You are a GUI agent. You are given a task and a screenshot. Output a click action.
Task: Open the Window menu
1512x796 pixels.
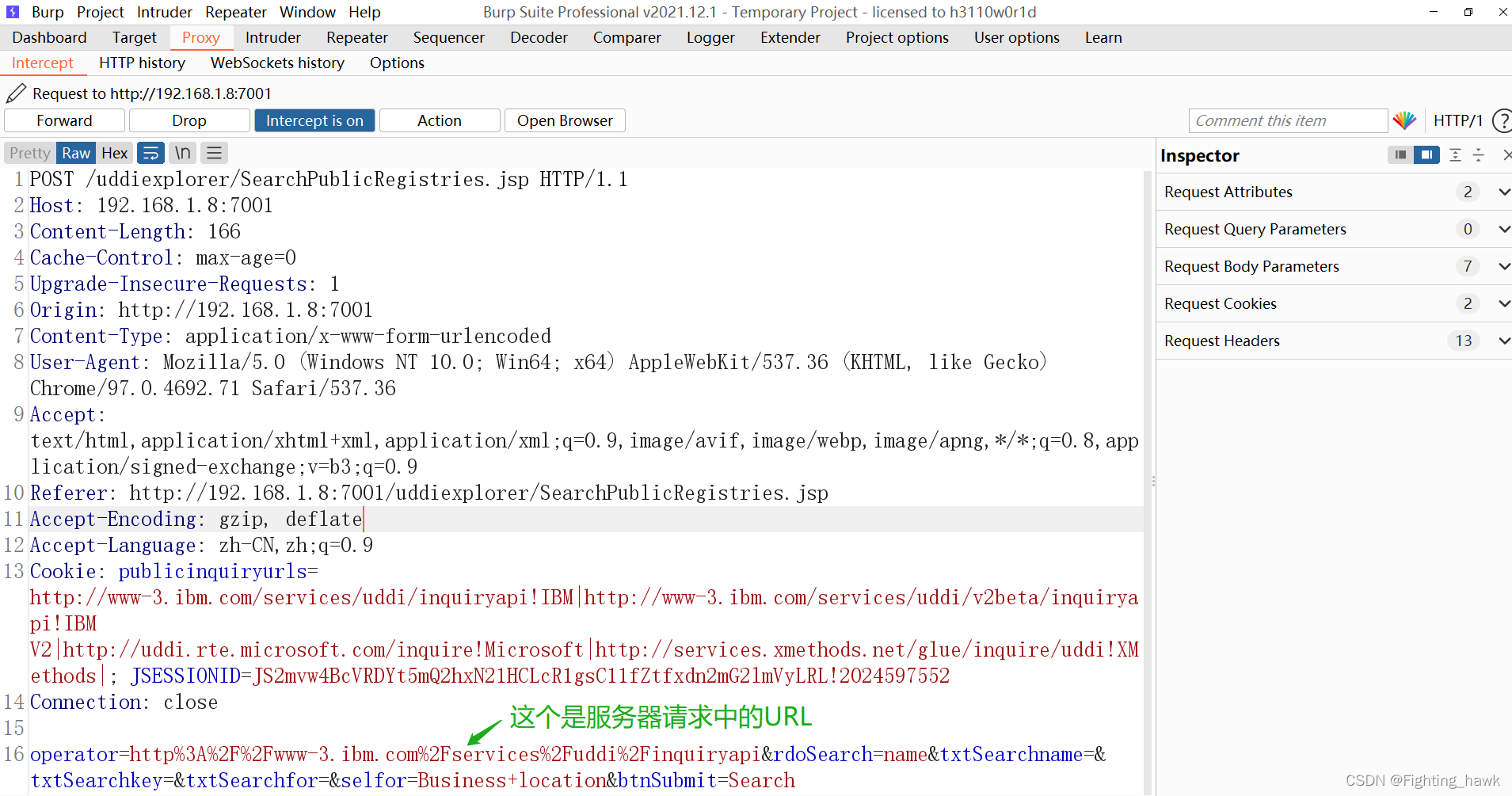(307, 12)
